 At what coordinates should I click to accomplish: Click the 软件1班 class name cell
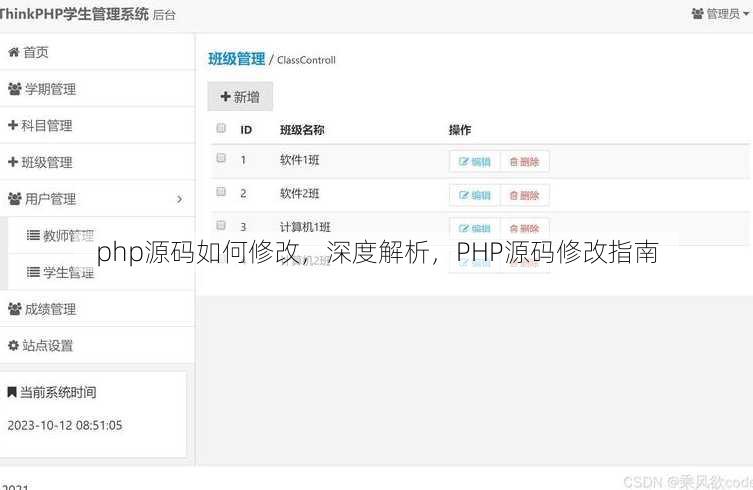click(x=300, y=160)
